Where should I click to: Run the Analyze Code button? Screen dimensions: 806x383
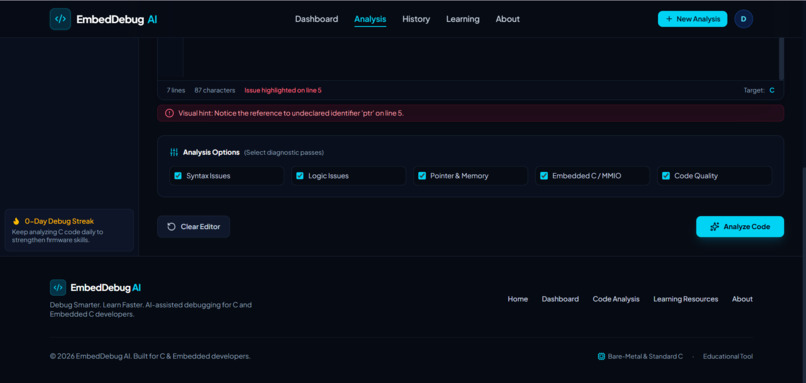740,227
